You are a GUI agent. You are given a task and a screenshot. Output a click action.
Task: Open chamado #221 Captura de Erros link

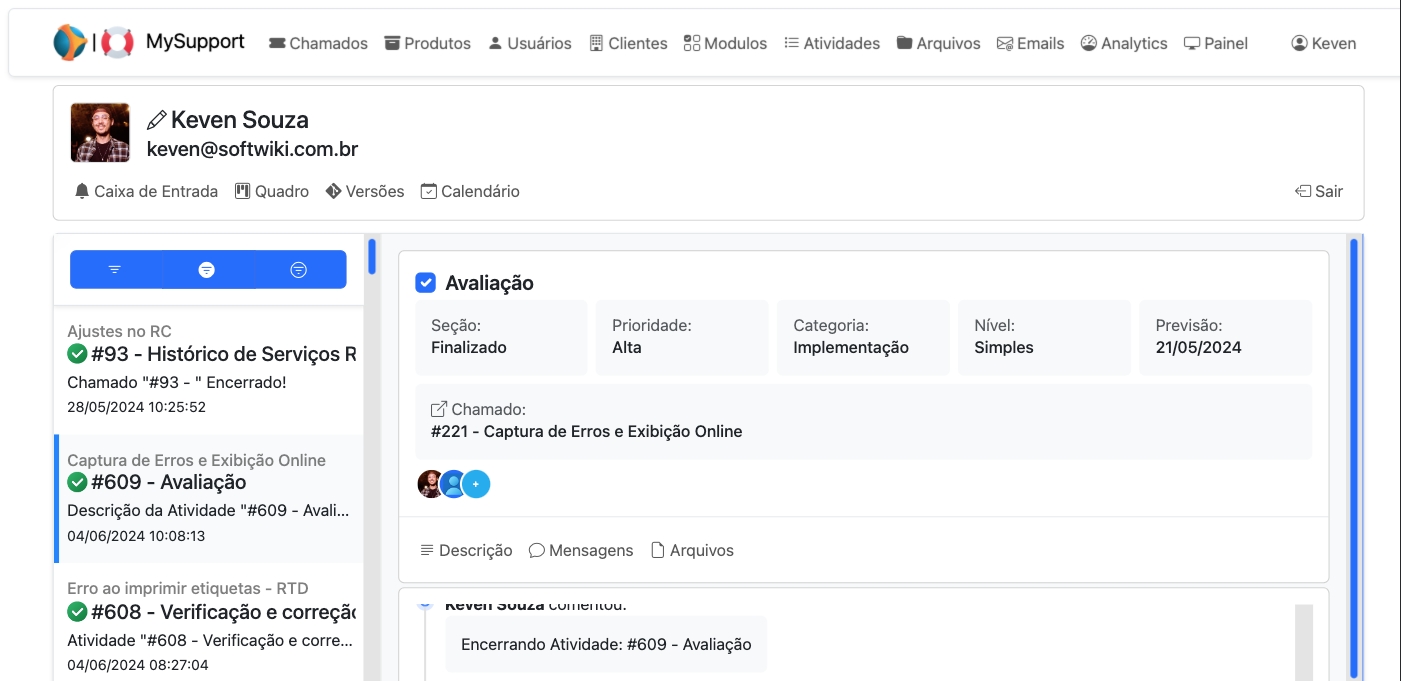click(x=586, y=432)
